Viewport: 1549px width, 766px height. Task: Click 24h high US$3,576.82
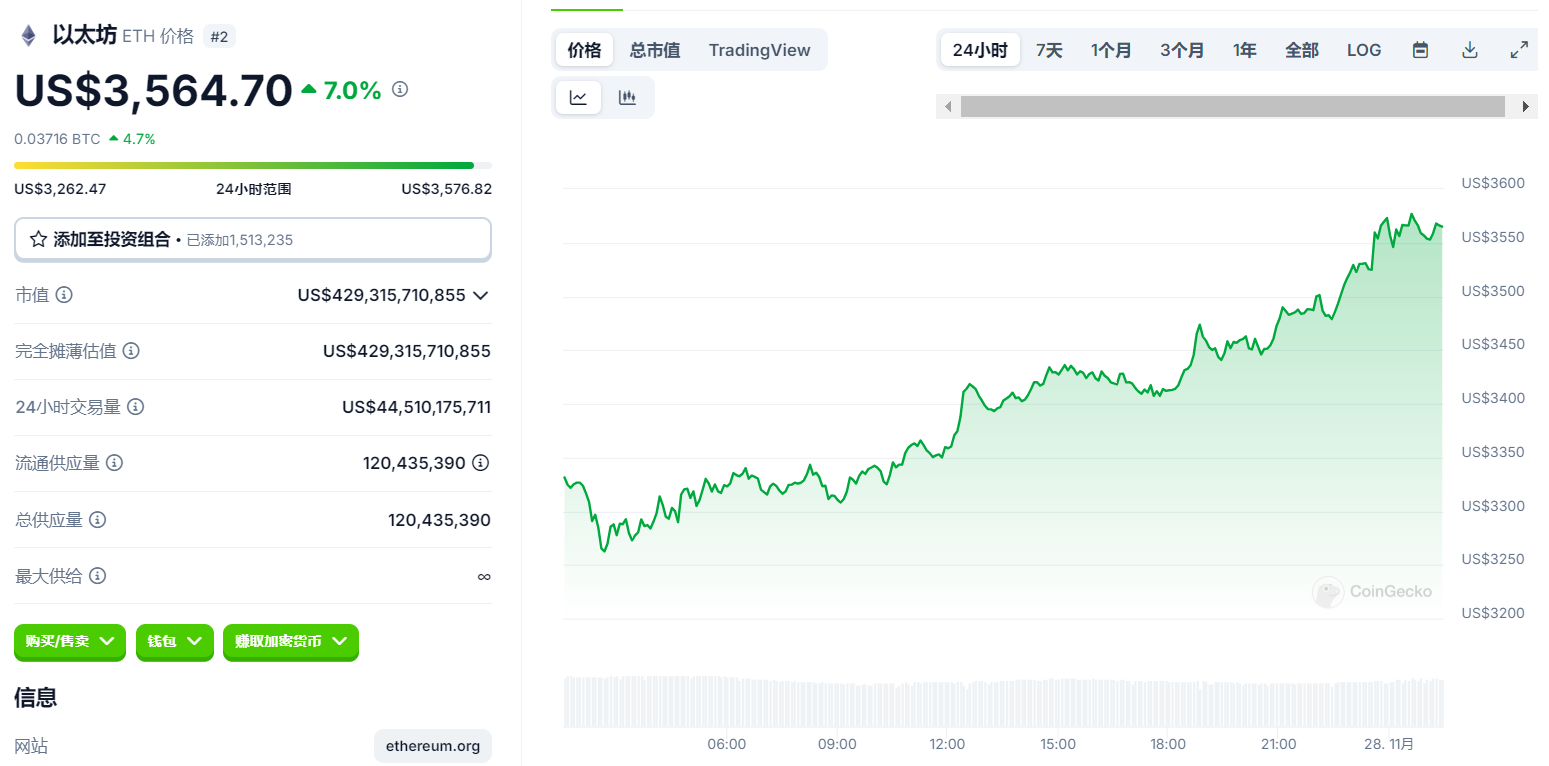pos(446,188)
